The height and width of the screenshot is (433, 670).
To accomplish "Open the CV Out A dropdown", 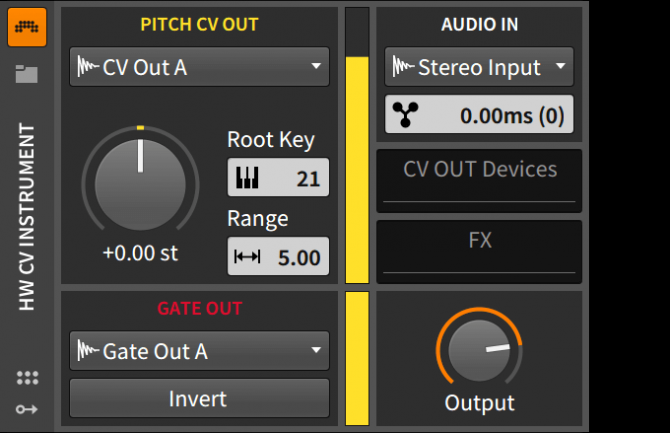I will tap(199, 68).
